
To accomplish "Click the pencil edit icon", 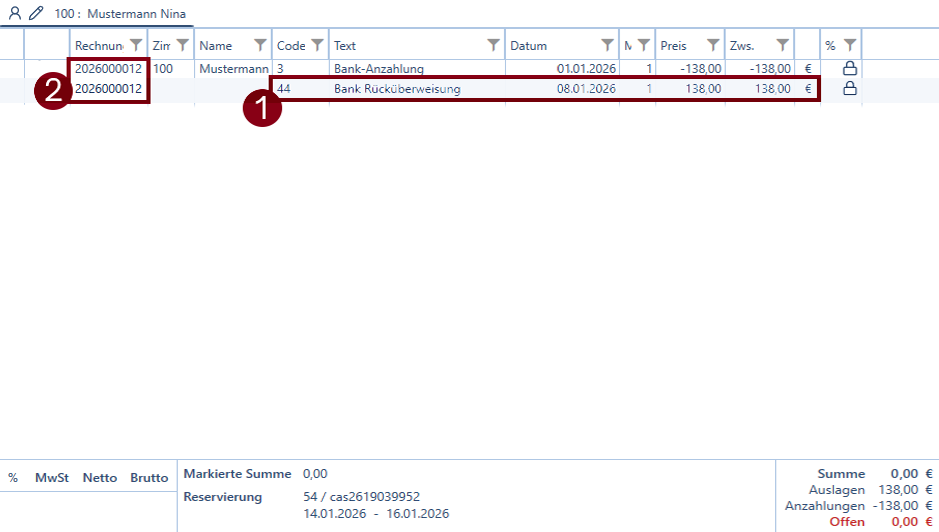I will (36, 14).
